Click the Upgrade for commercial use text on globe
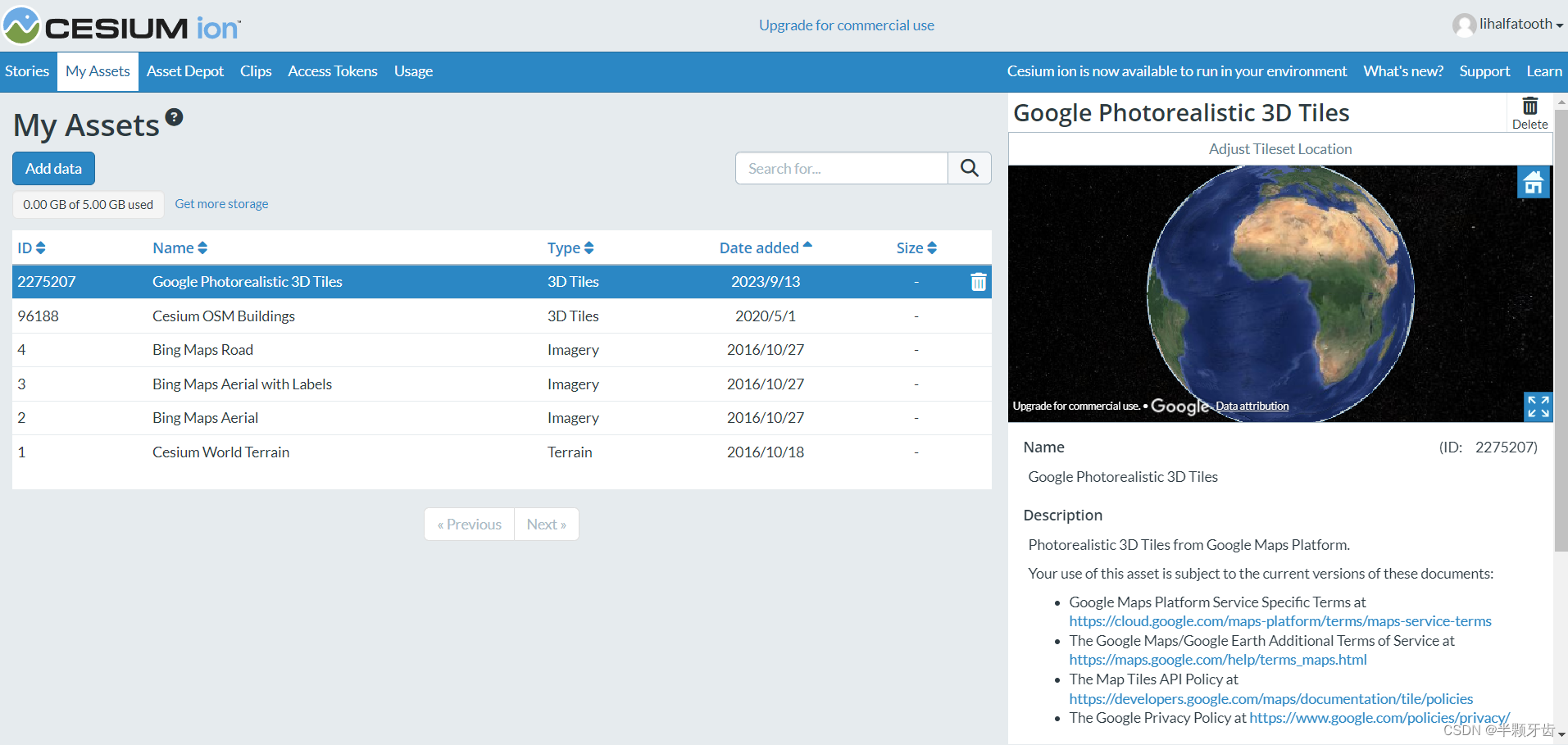Screen dimensions: 1568x745 [1076, 407]
